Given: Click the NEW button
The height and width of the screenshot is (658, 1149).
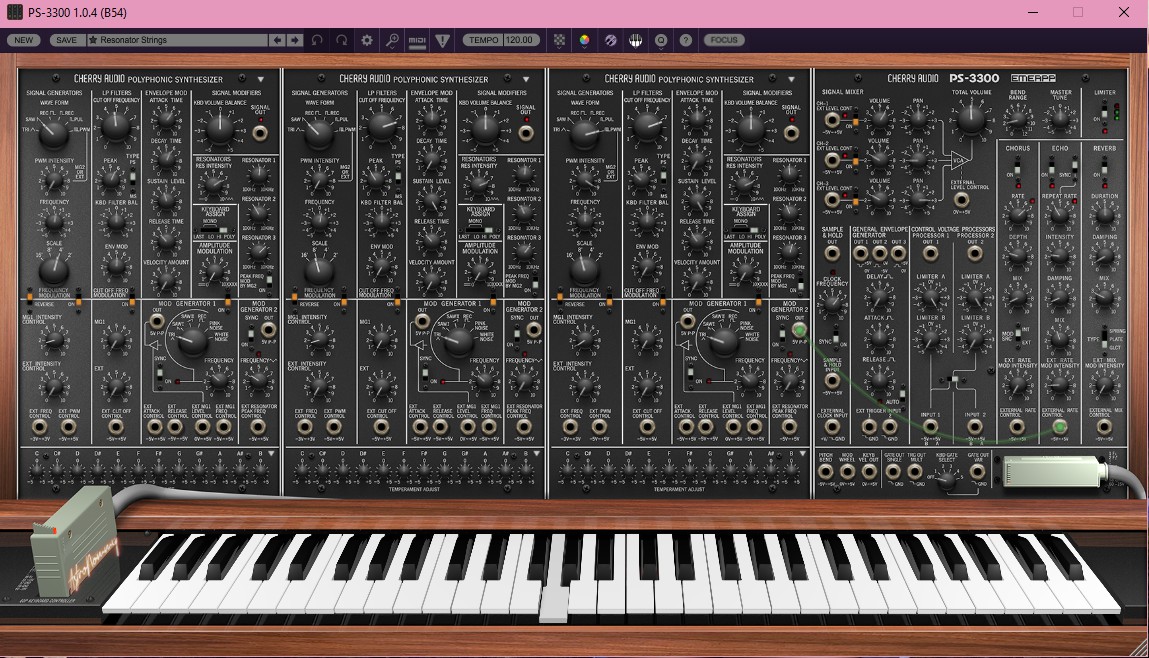Looking at the screenshot, I should 24,40.
